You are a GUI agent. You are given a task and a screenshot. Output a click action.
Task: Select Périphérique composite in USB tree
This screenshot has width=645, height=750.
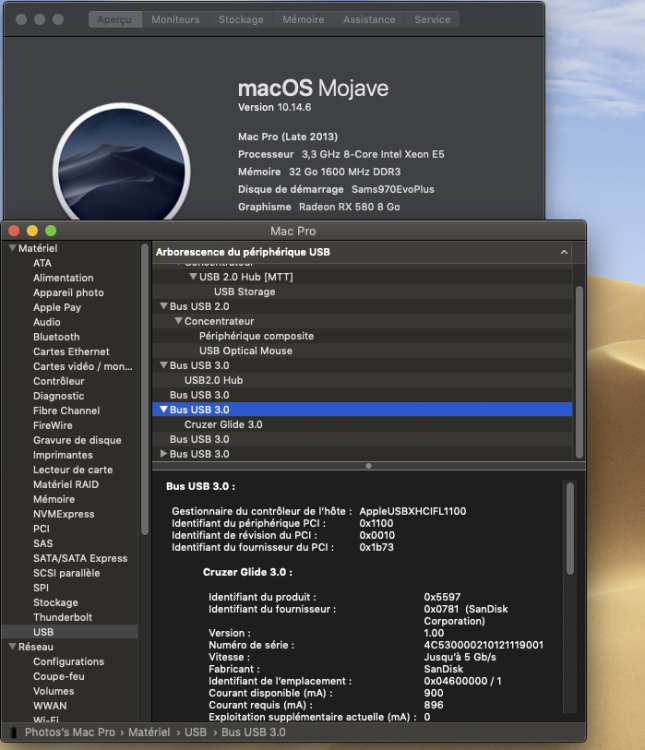tap(362, 336)
